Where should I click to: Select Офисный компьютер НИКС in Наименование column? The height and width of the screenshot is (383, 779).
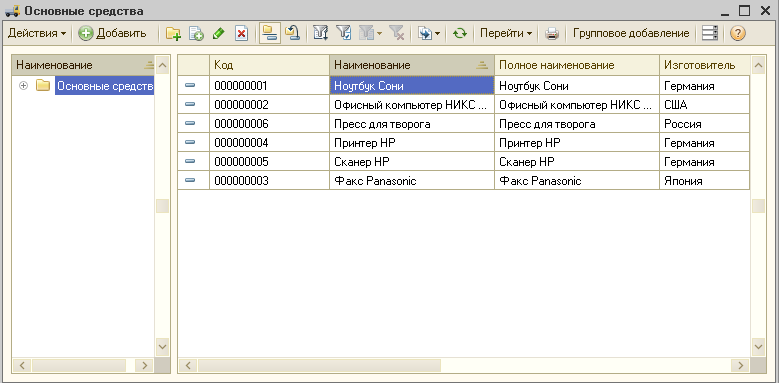(412, 104)
